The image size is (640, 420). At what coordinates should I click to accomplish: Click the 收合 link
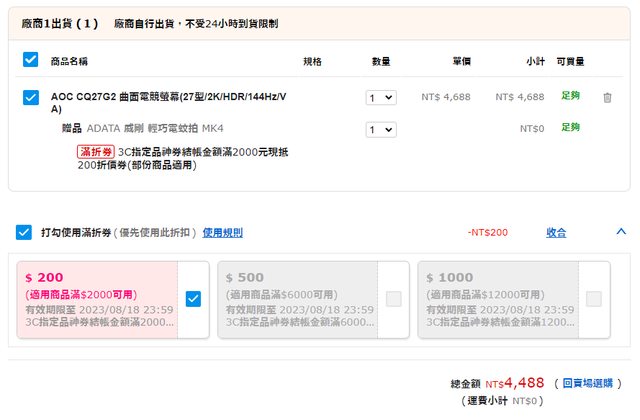click(x=556, y=233)
